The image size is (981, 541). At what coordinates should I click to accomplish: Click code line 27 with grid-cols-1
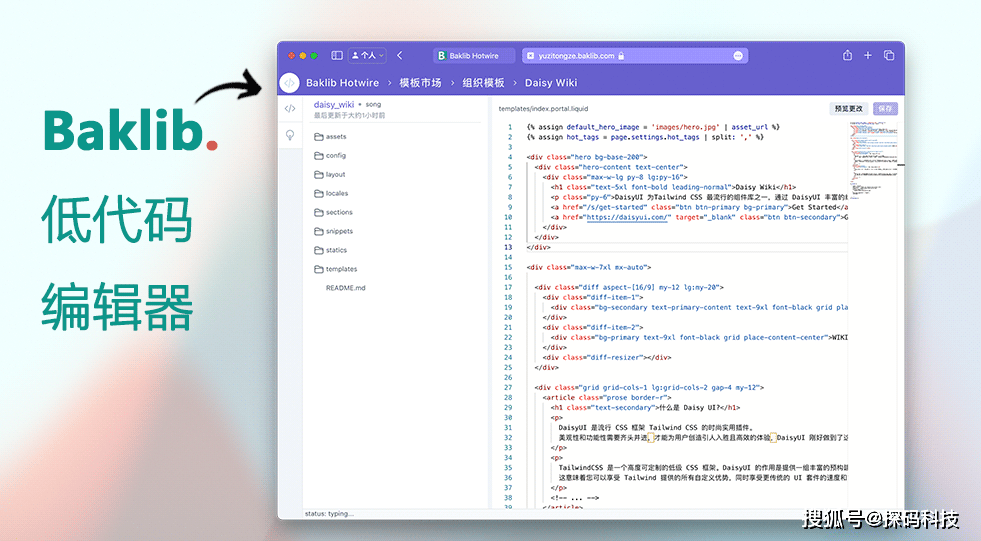(x=649, y=388)
